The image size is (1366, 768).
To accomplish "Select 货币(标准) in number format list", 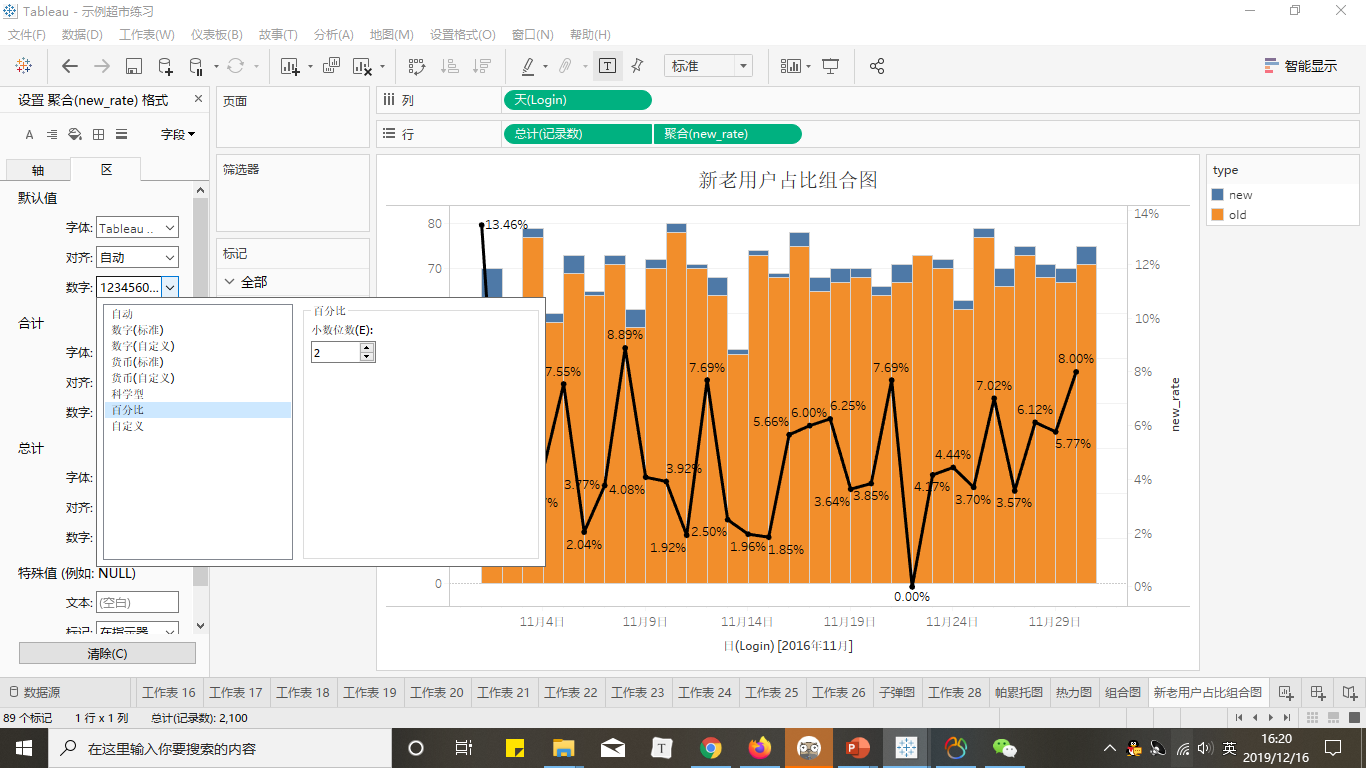I will (x=198, y=362).
